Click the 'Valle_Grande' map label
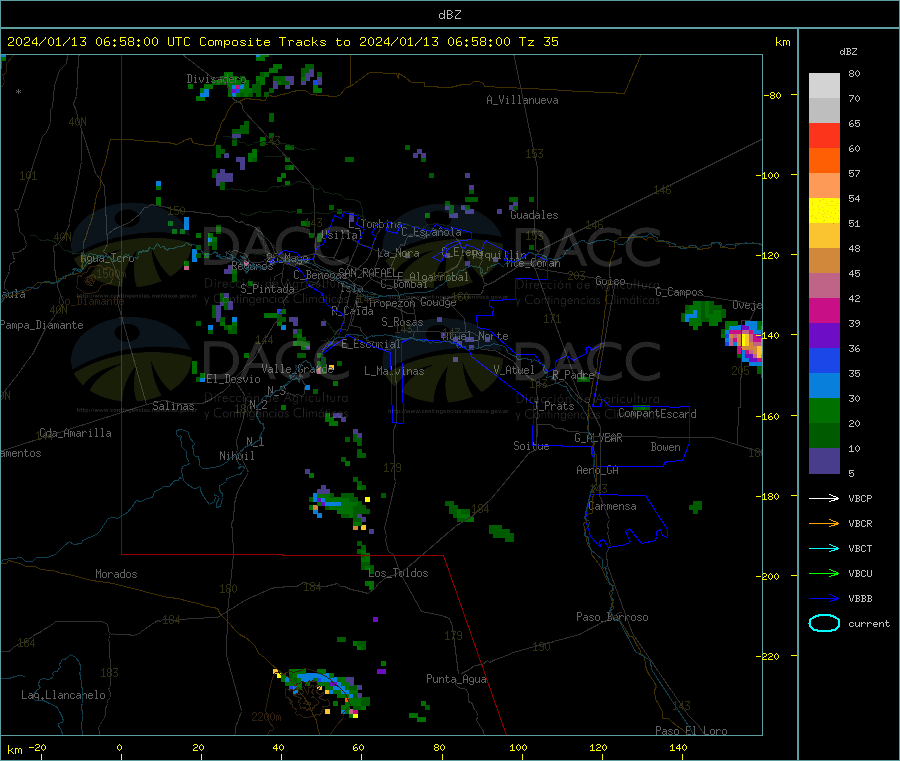Screen dimensions: 900x761 (297, 368)
